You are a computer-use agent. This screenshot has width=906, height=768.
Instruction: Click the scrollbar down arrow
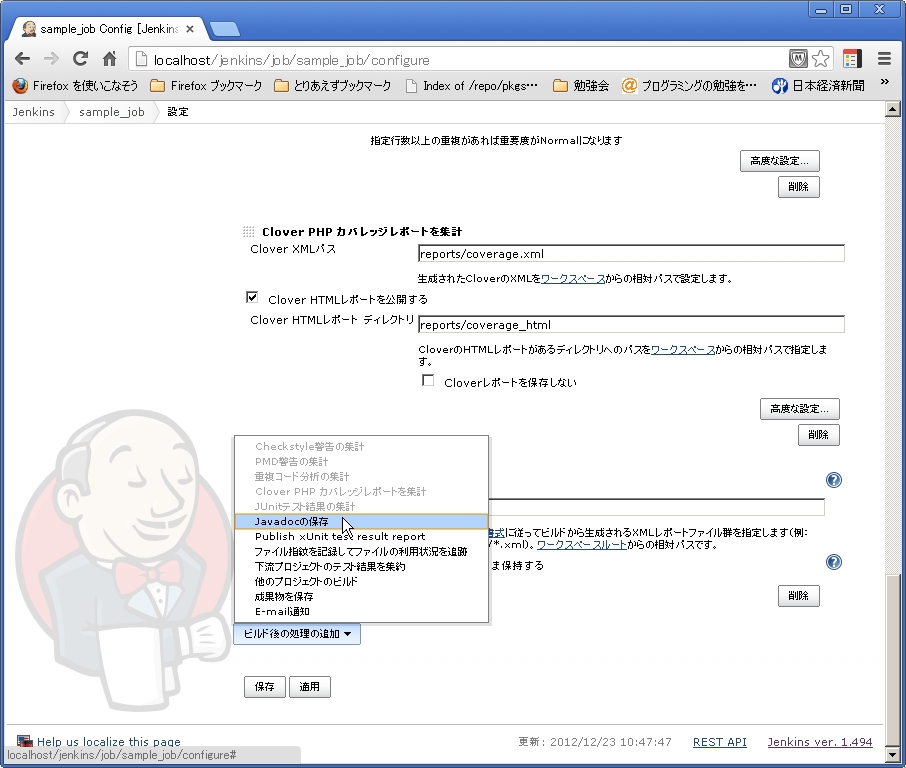pyautogui.click(x=892, y=755)
